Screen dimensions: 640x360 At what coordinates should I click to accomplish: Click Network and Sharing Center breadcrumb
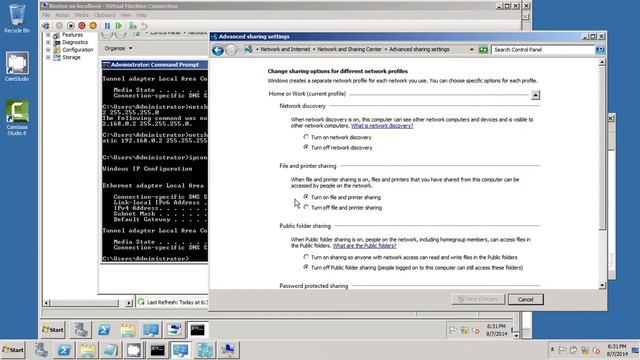point(349,49)
